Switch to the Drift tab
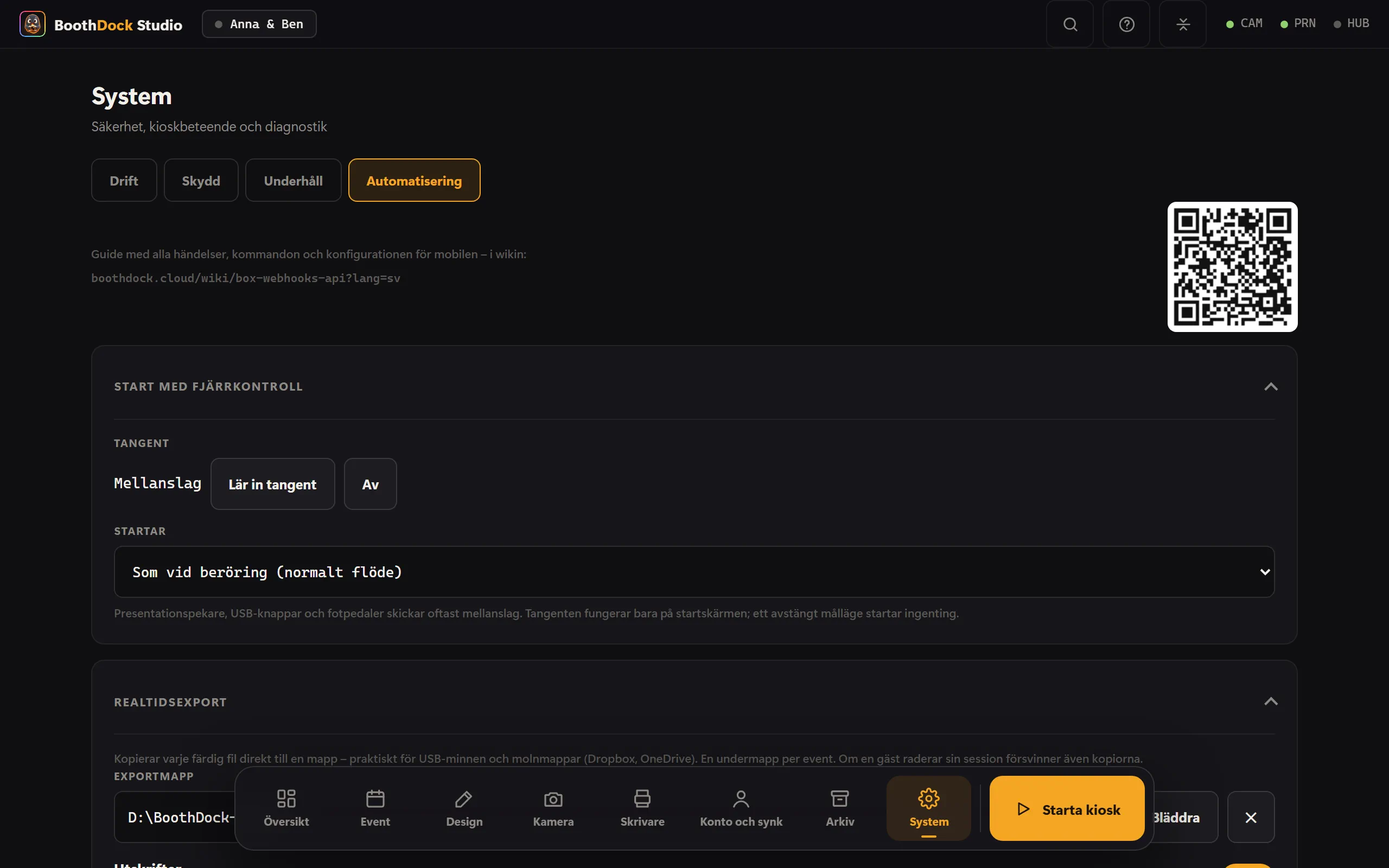The height and width of the screenshot is (868, 1389). click(124, 180)
